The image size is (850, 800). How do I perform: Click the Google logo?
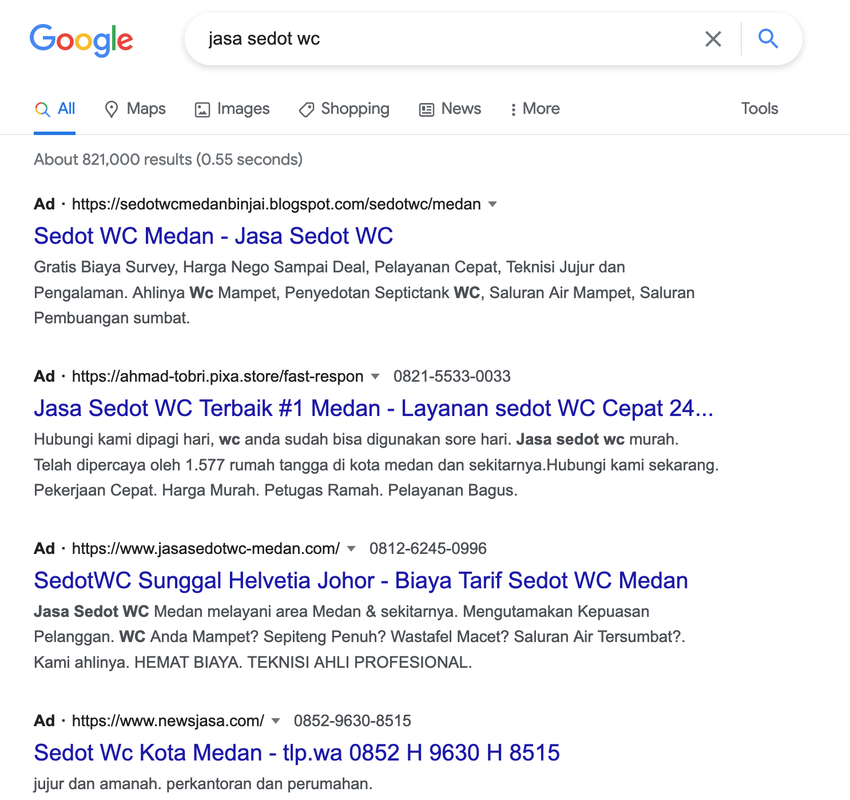pos(81,39)
